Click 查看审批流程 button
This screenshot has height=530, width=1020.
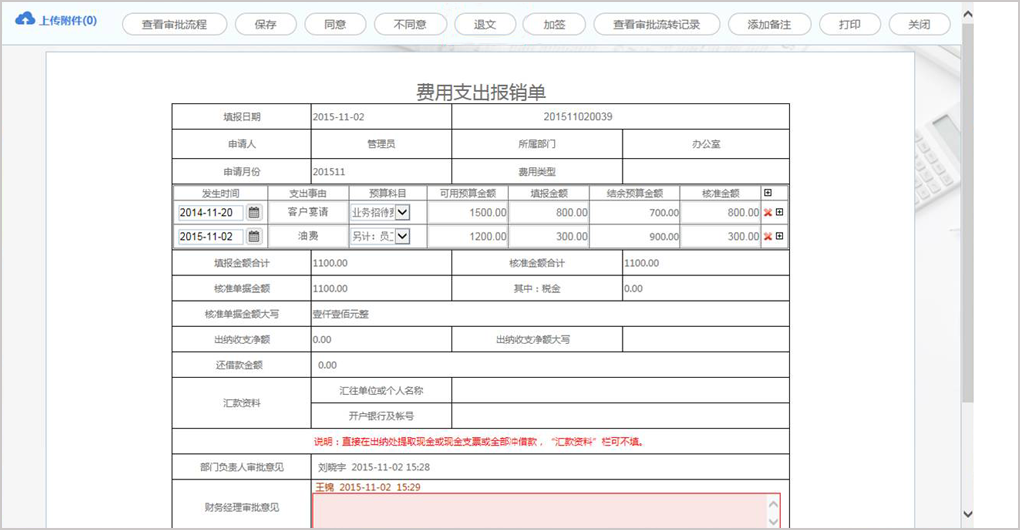coord(174,25)
